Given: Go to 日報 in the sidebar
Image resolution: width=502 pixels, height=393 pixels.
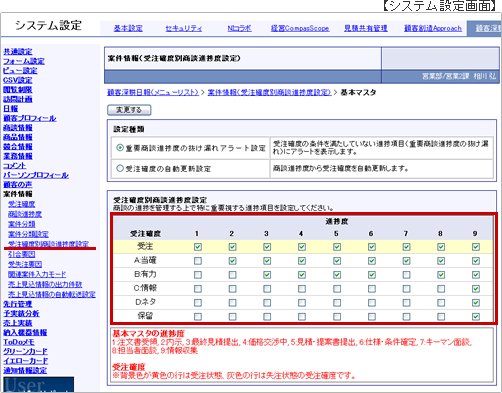Looking at the screenshot, I should pyautogui.click(x=10, y=109).
